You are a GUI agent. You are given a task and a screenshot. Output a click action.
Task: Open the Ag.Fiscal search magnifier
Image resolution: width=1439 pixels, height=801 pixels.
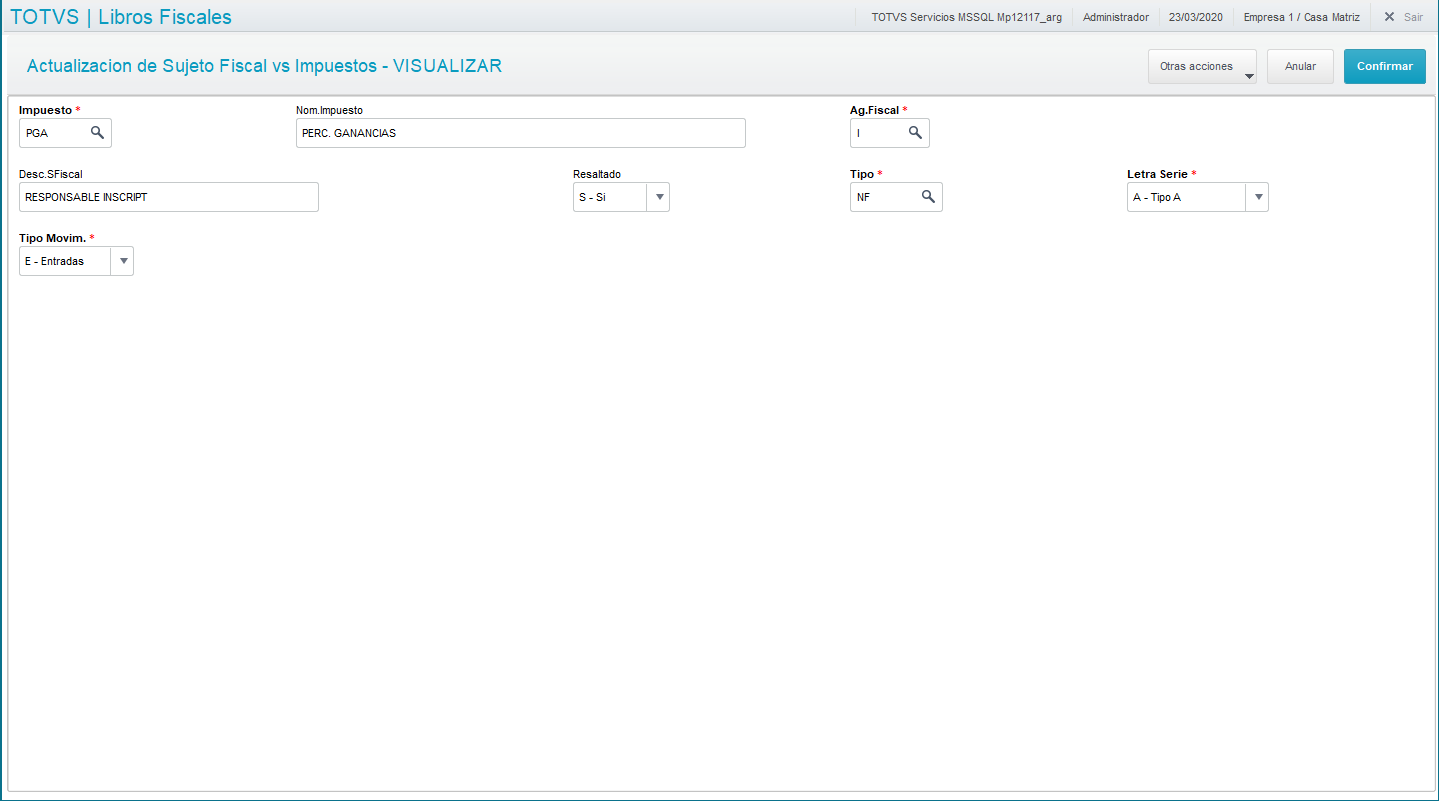(915, 132)
